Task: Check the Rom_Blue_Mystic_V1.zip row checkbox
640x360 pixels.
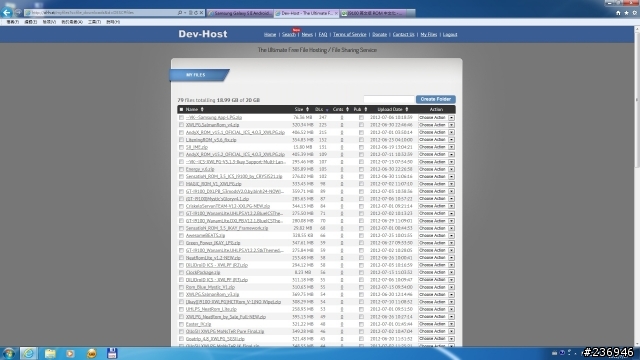Action: point(181,287)
